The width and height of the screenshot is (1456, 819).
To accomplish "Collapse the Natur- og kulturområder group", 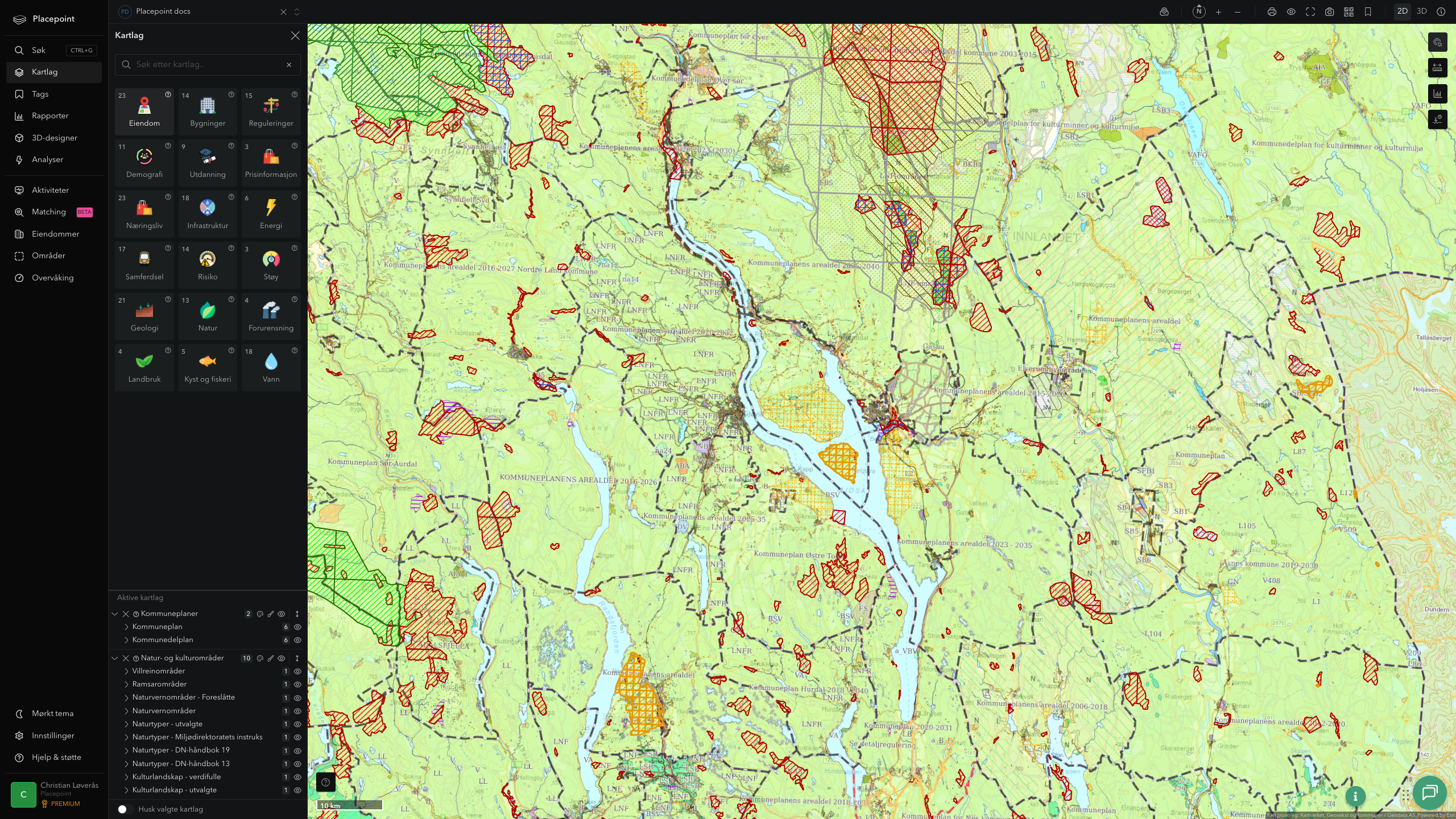I will [x=115, y=658].
